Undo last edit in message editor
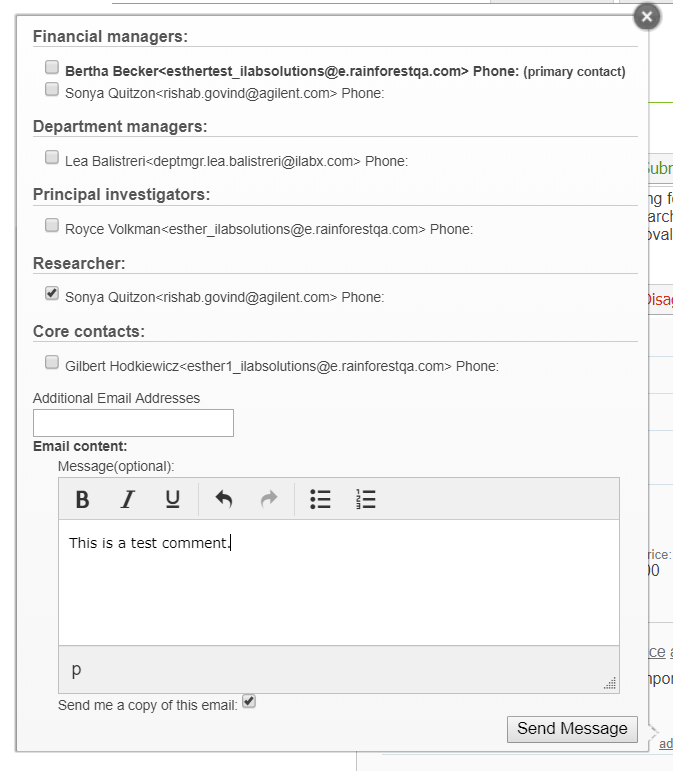The image size is (673, 771). [224, 499]
